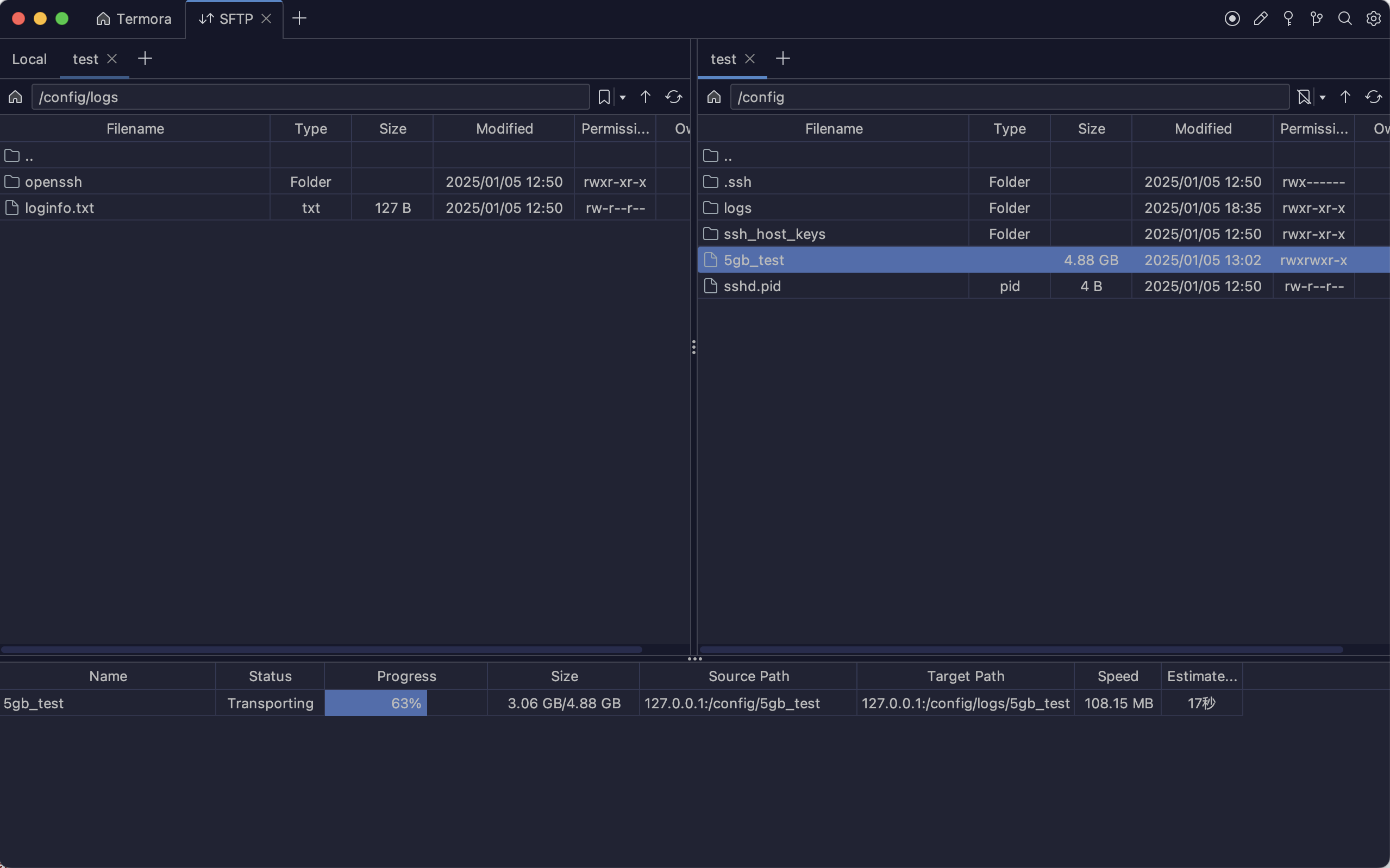
Task: Click the home icon in the left pane
Action: pyautogui.click(x=16, y=97)
